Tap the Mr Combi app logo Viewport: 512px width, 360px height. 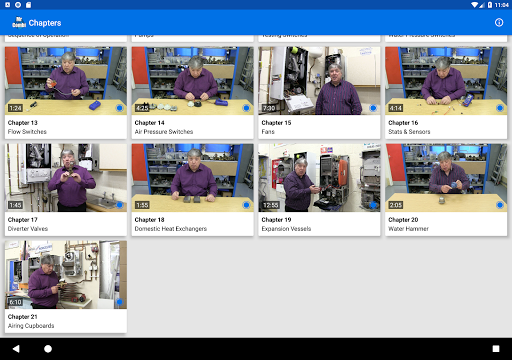pos(19,23)
